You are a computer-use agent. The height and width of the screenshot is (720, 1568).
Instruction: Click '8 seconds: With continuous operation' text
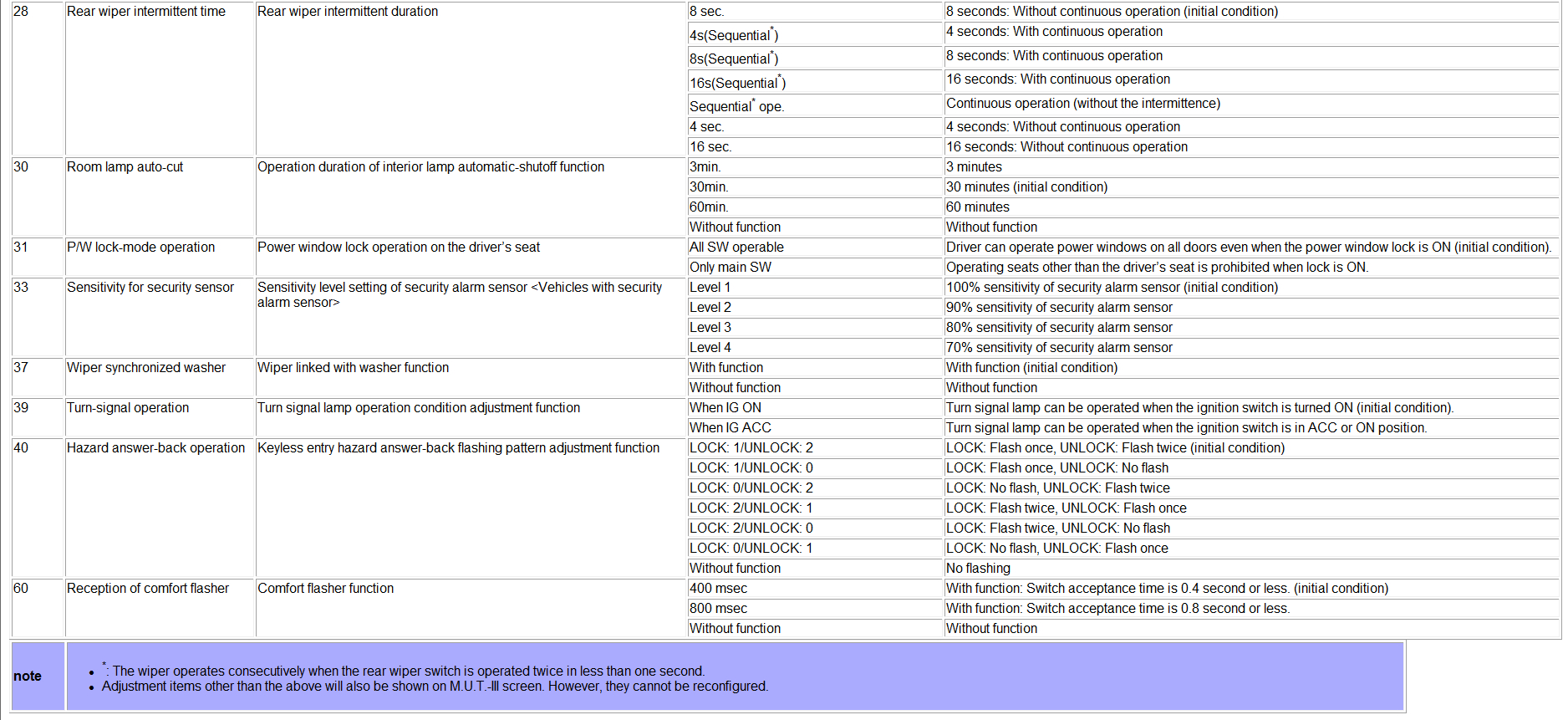point(1054,56)
